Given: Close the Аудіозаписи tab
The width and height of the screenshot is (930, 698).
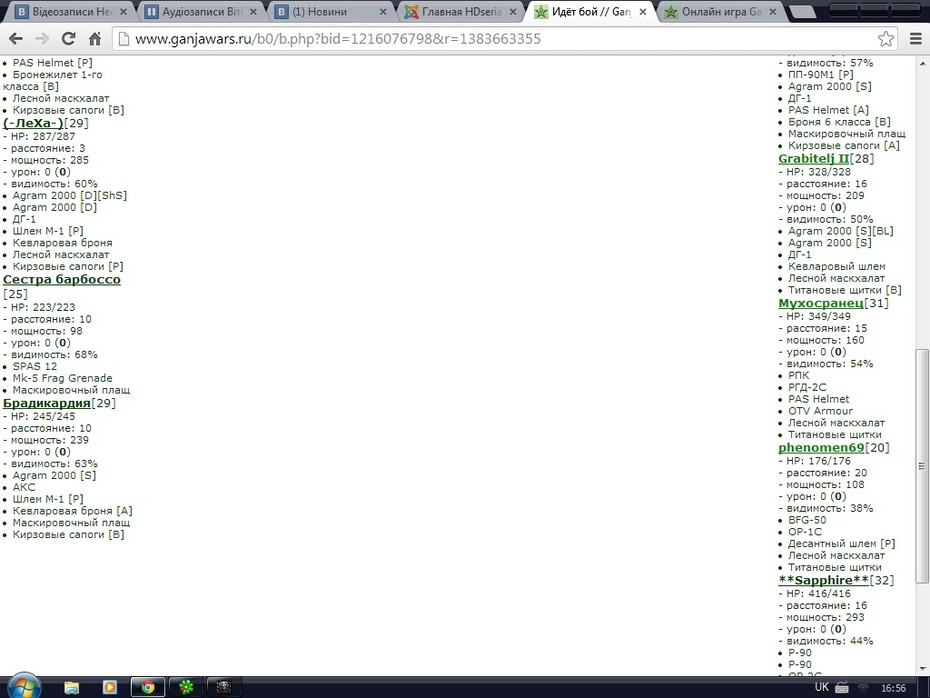Looking at the screenshot, I should point(253,12).
